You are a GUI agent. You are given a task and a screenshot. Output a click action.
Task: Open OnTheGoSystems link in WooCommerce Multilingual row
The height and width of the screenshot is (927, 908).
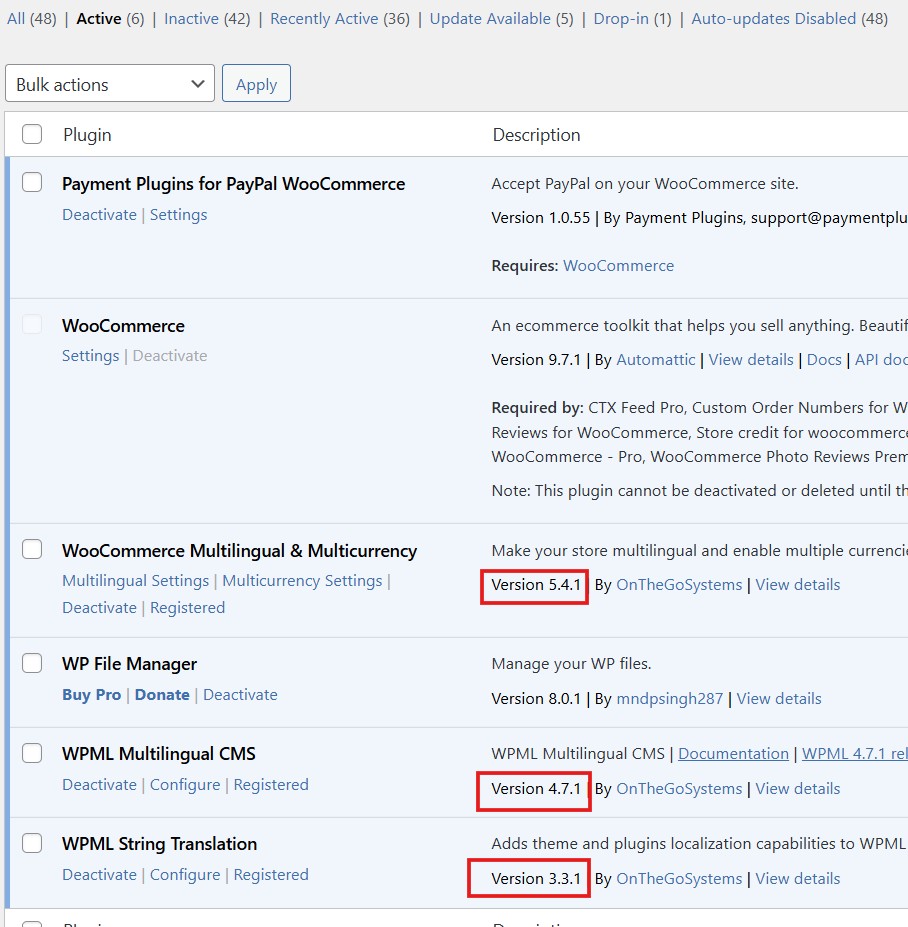679,585
